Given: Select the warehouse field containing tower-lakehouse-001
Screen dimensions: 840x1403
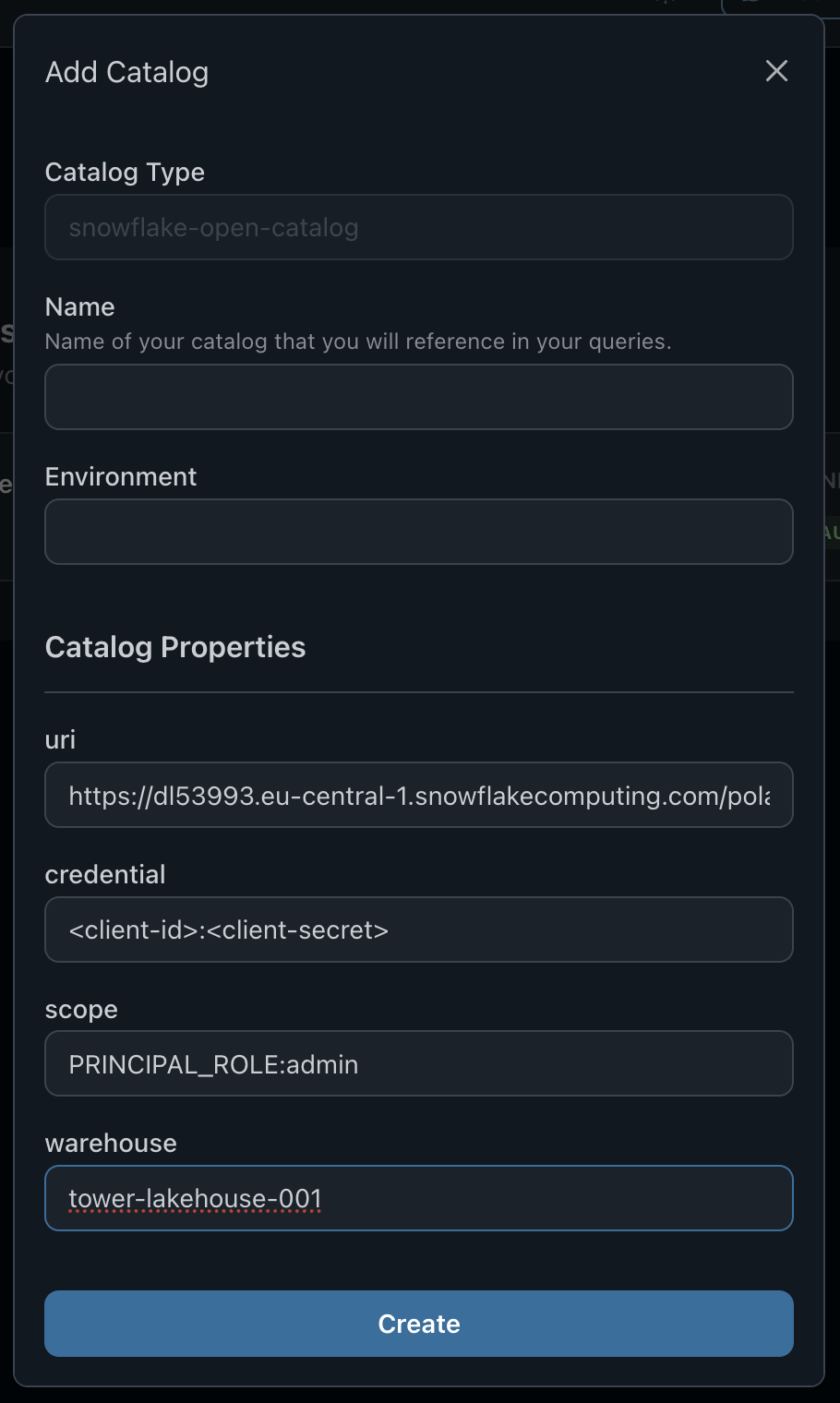Looking at the screenshot, I should coord(419,1197).
